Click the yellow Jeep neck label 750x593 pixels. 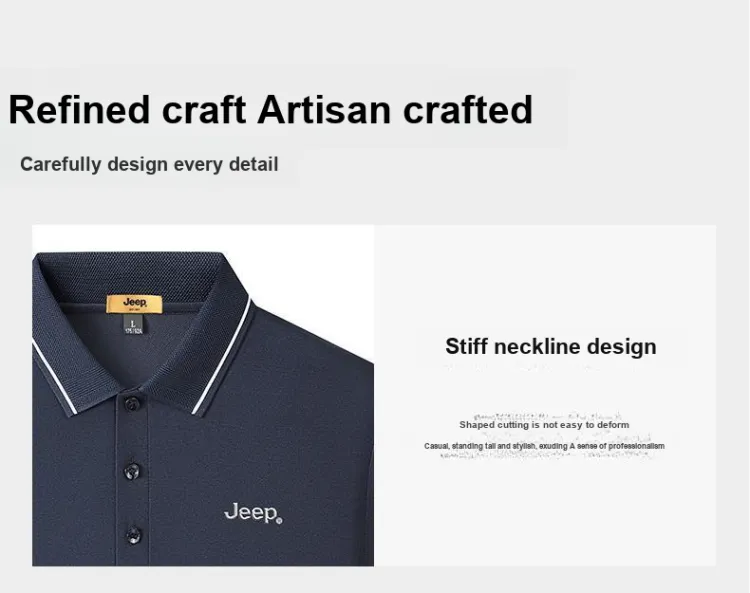point(134,304)
